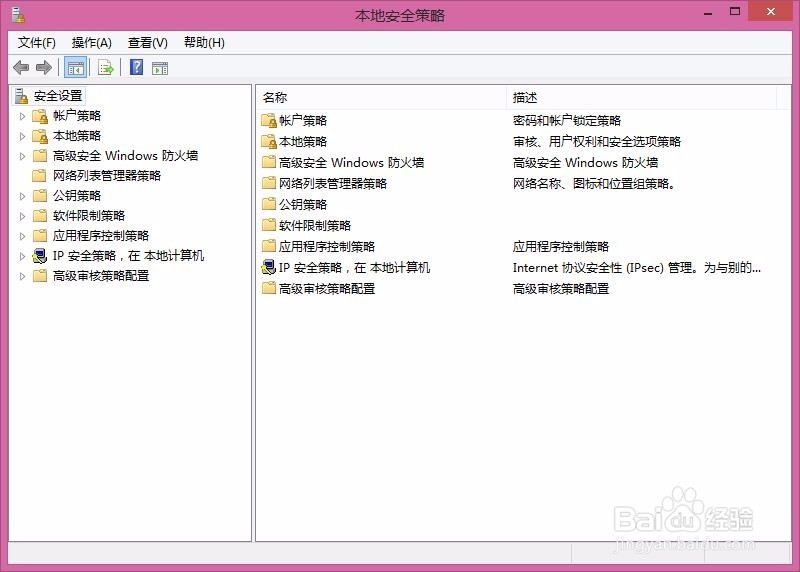Image resolution: width=800 pixels, height=572 pixels.
Task: Select 帐户策略 label in left tree
Action: (x=77, y=116)
